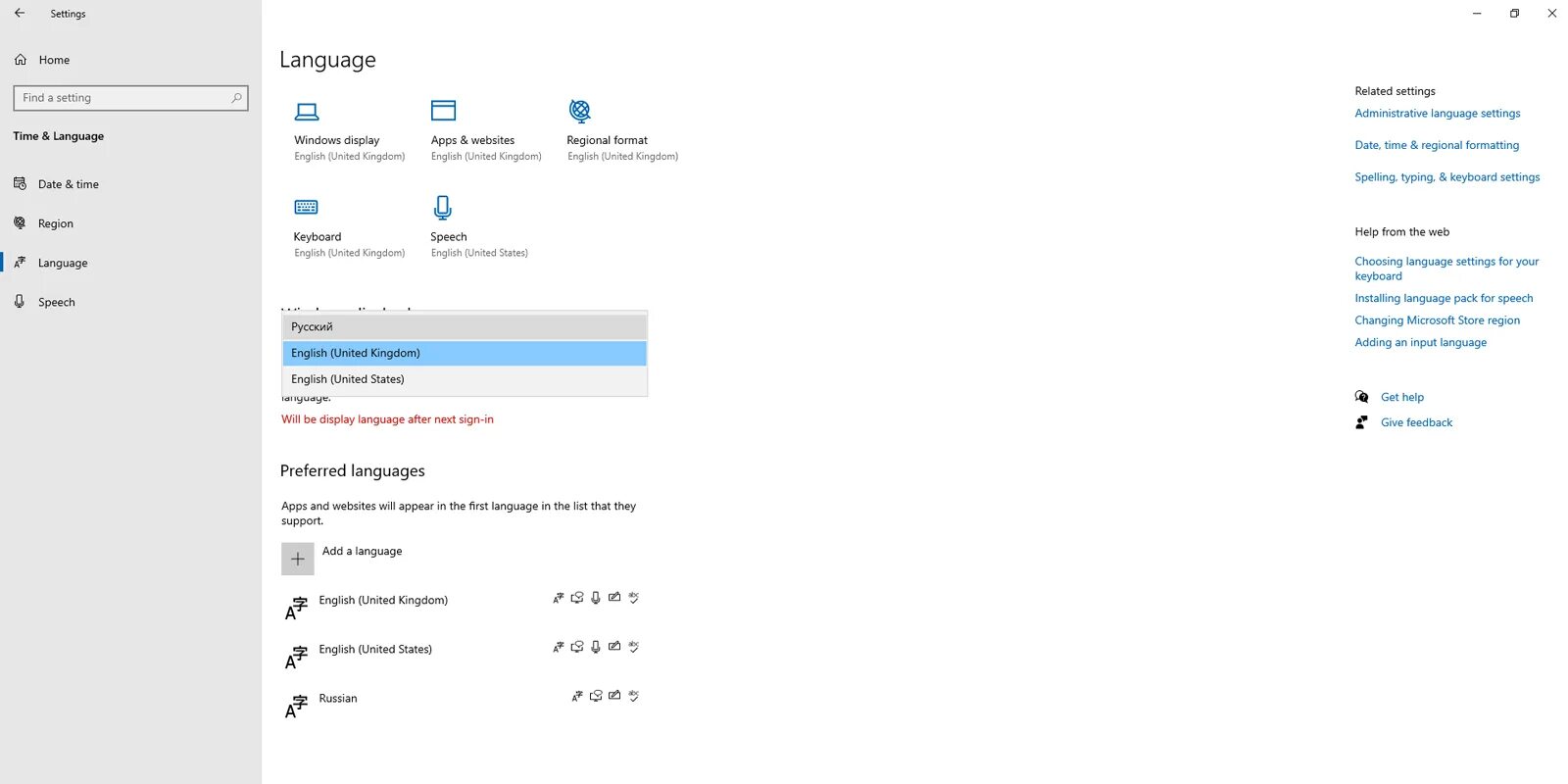
Task: Click the Get help icon
Action: click(x=1362, y=397)
